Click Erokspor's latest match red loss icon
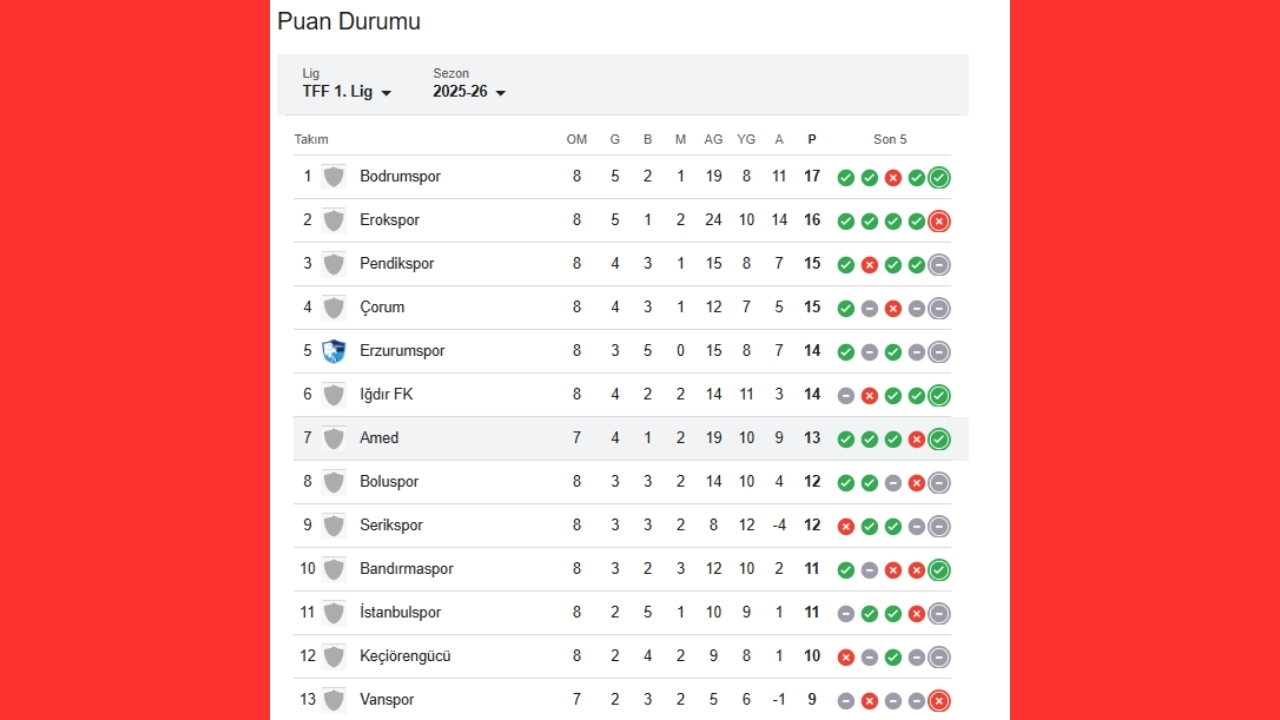 (939, 221)
